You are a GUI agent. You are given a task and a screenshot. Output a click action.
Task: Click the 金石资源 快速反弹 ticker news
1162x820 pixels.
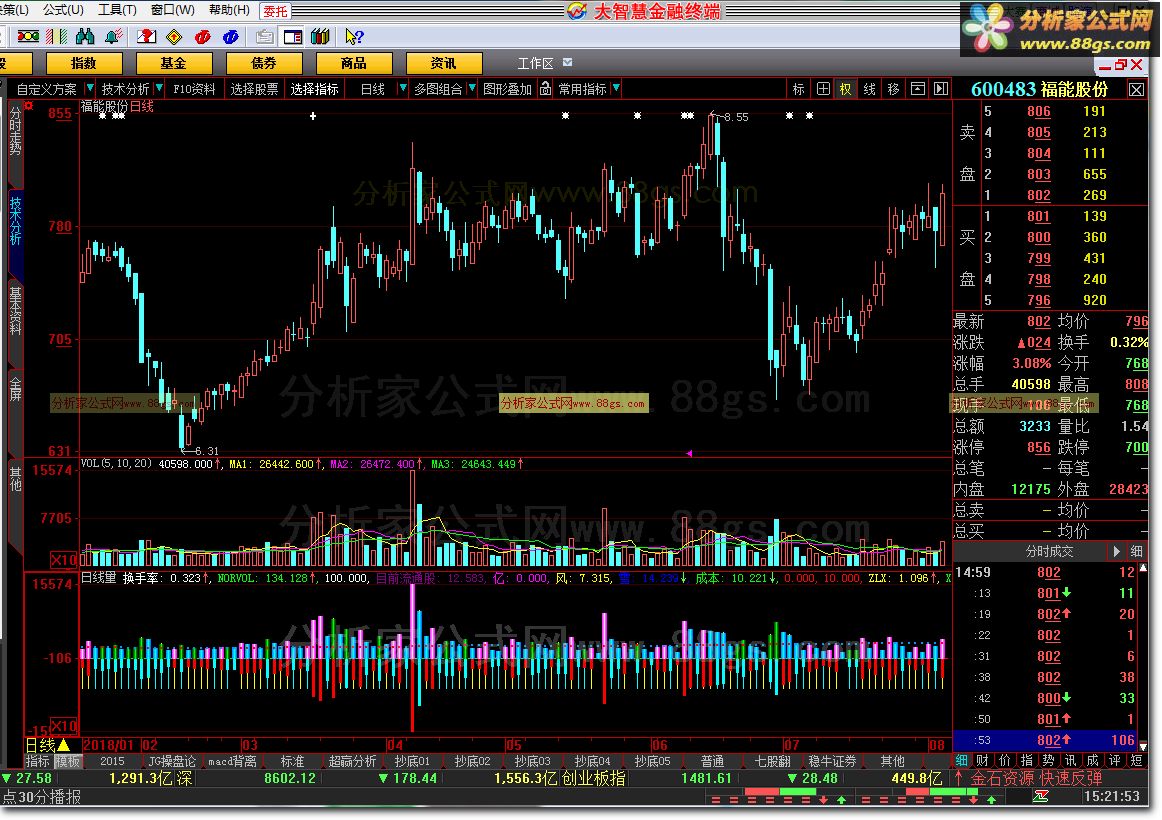[1036, 779]
